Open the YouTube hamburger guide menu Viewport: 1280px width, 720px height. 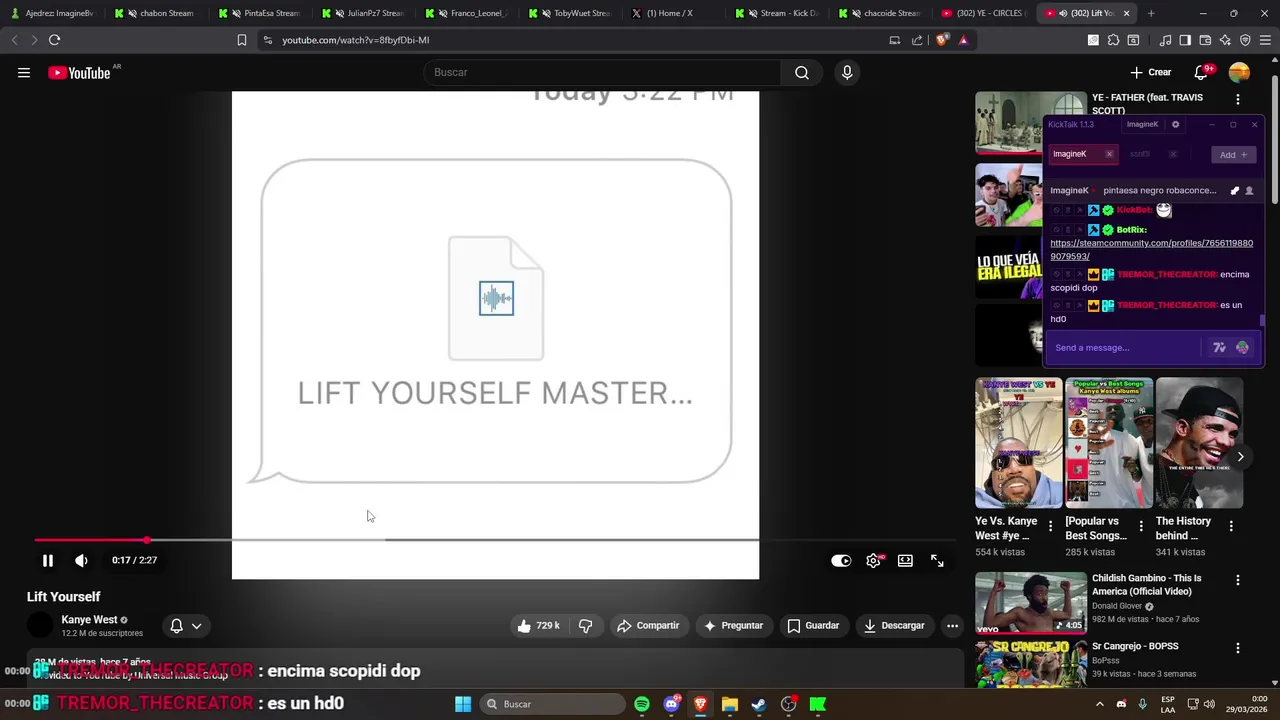24,72
